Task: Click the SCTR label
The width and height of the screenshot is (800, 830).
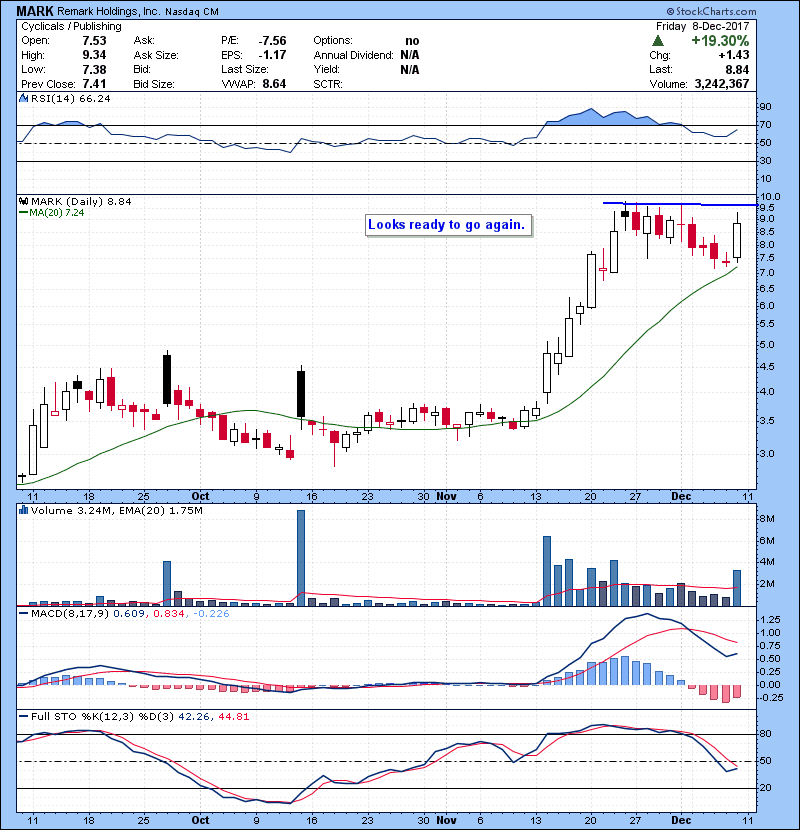Action: click(x=328, y=84)
